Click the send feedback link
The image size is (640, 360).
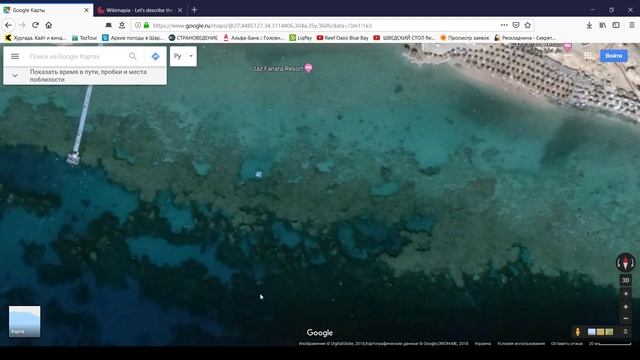coord(567,344)
